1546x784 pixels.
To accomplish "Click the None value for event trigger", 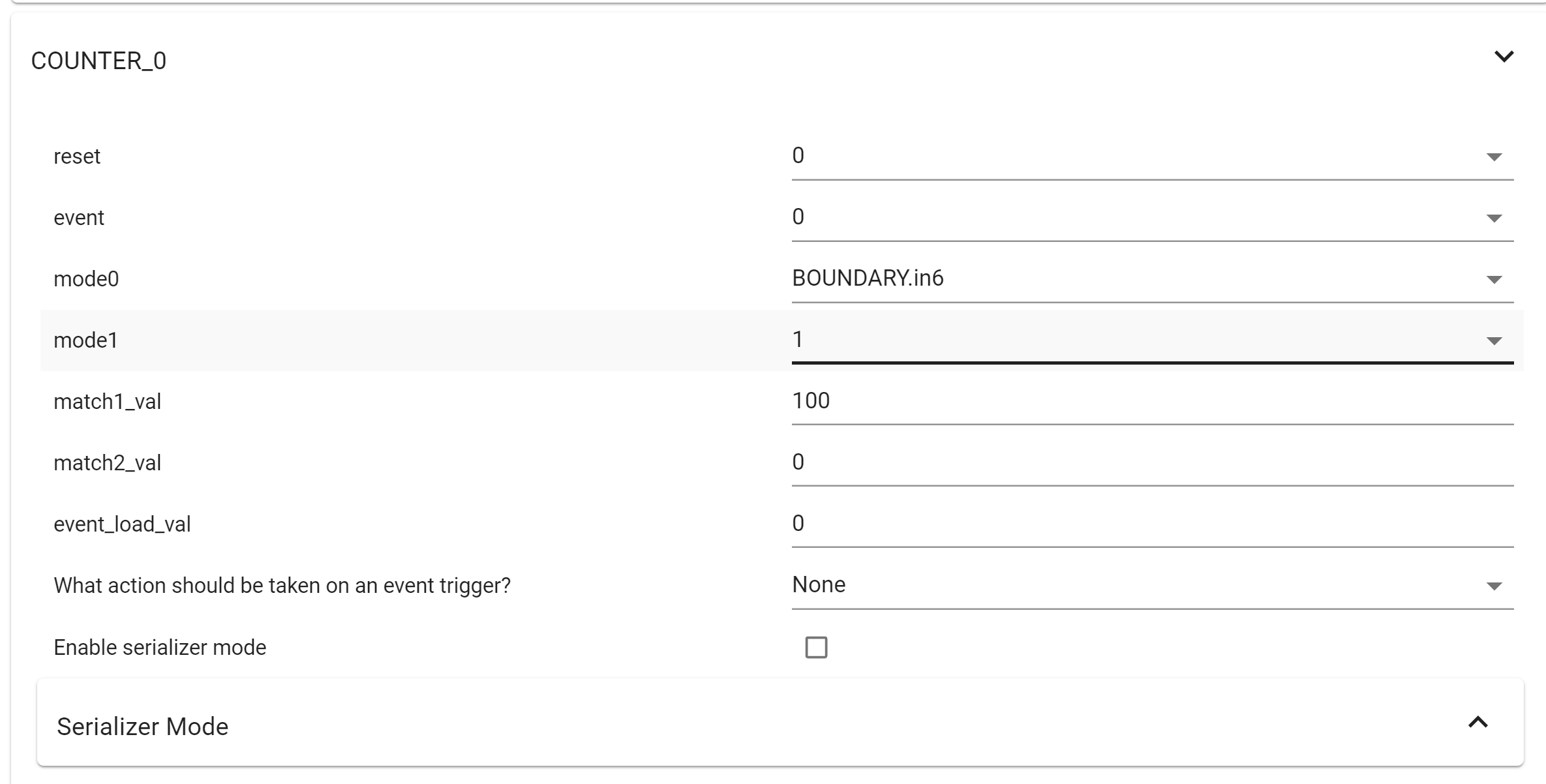I will coord(819,585).
